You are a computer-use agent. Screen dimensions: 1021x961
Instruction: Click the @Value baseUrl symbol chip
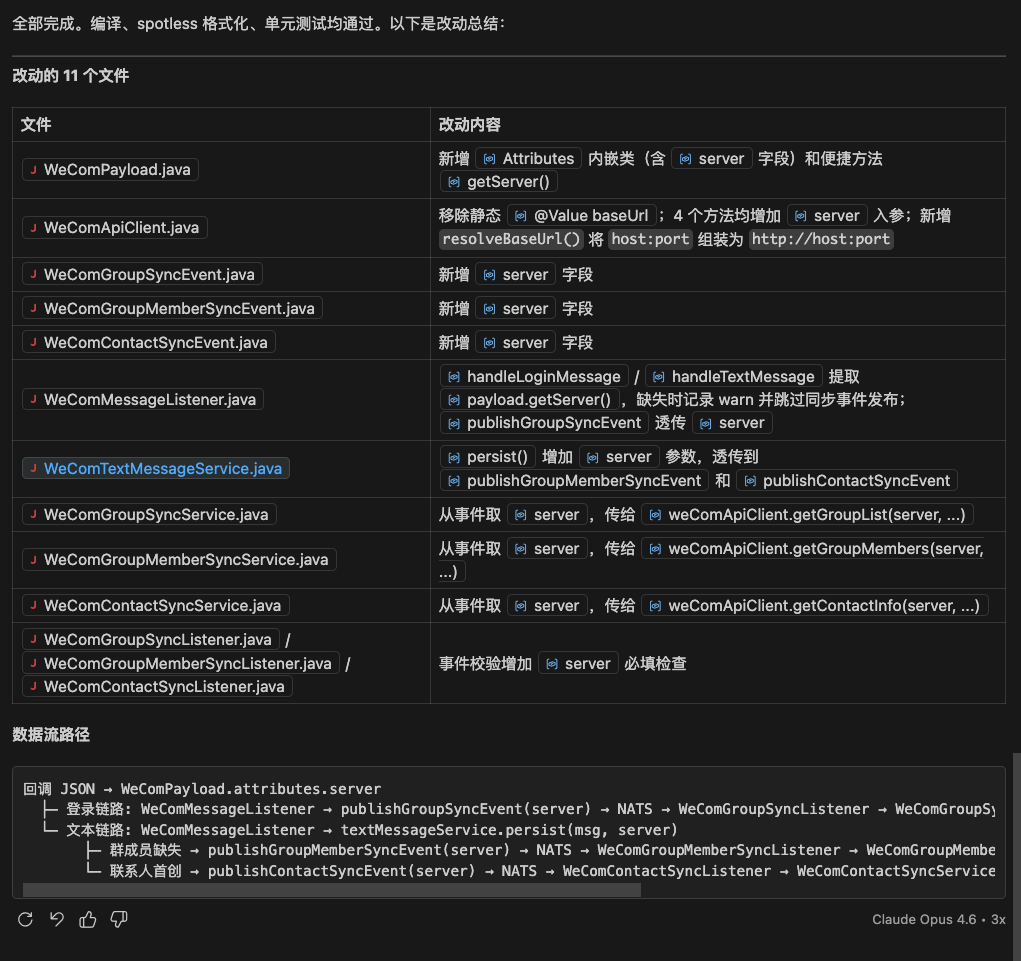point(581,216)
